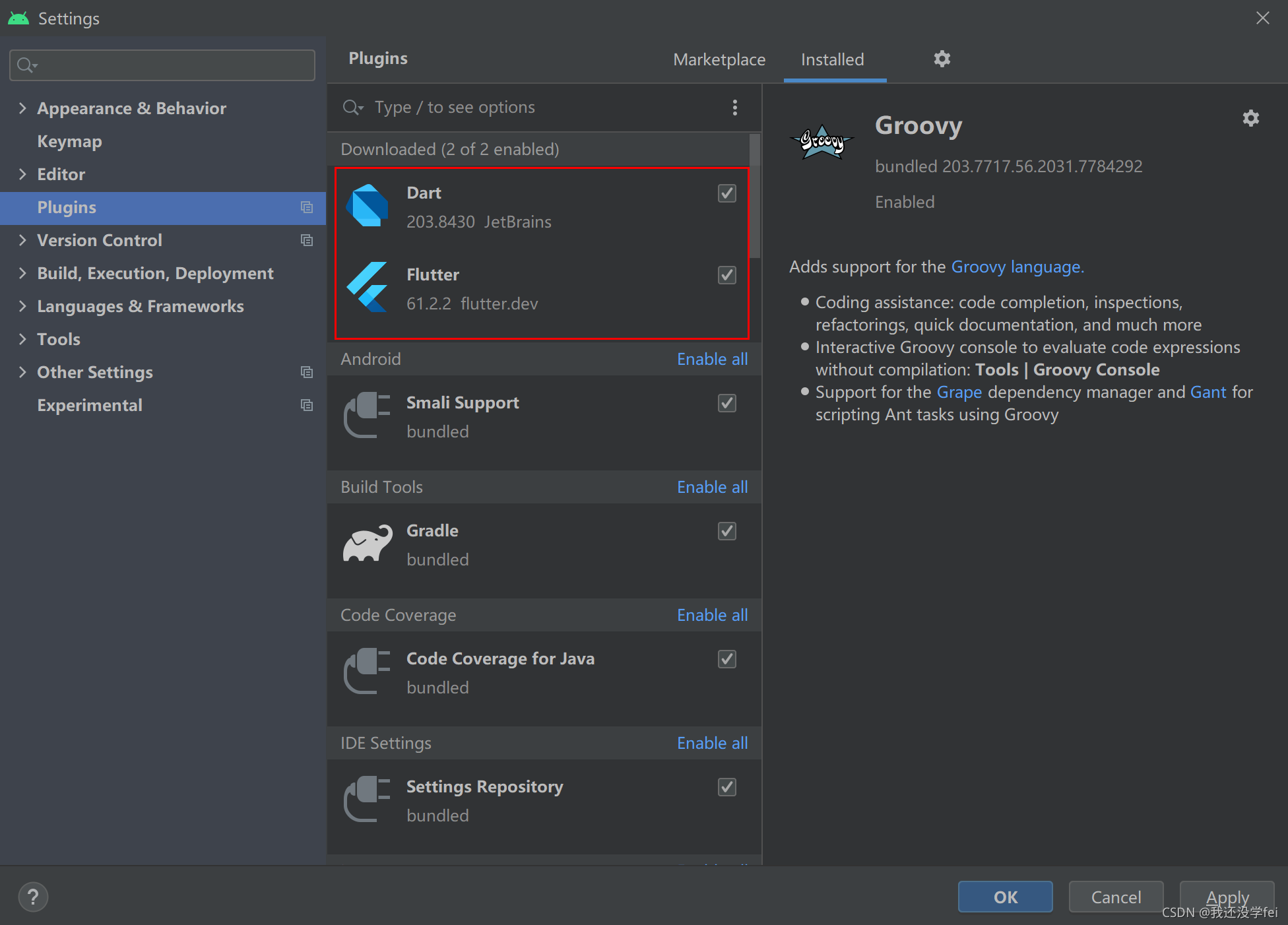Click the Groovy star logo
Viewport: 1288px width, 925px height.
pos(821,142)
